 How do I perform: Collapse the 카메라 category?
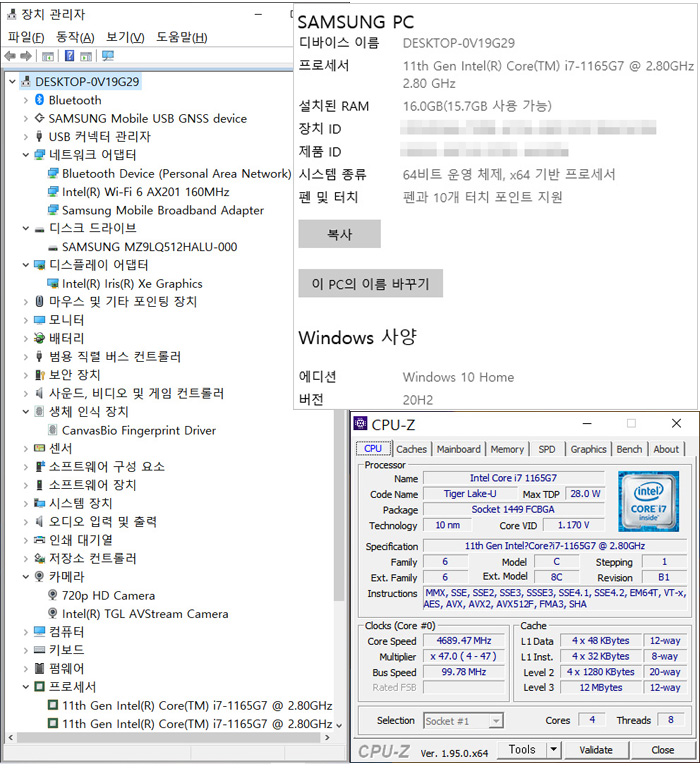click(25, 576)
